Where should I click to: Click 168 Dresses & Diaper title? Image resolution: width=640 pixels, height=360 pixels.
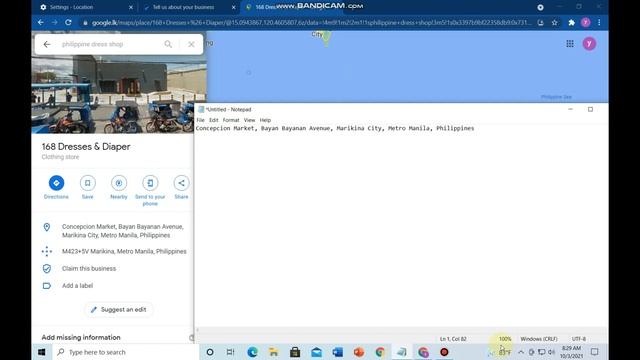point(86,147)
